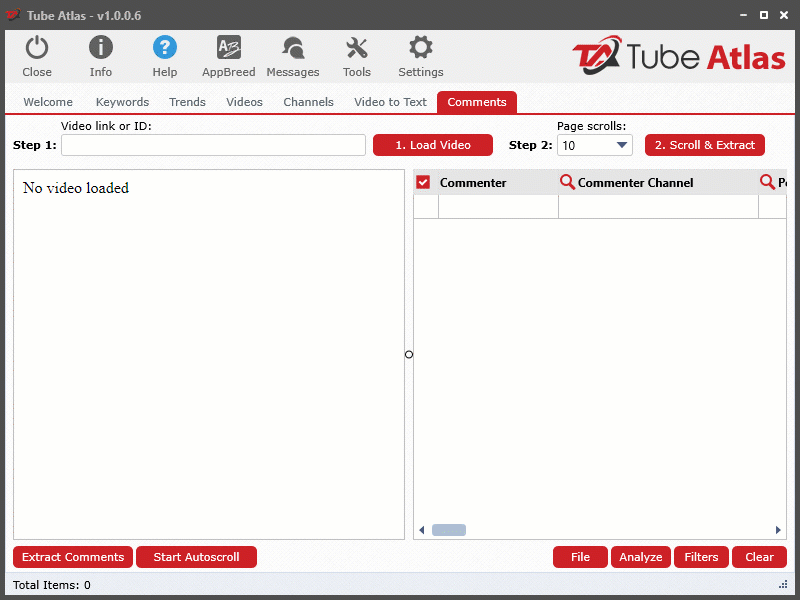Toggle the select-all checkbox in Commenter header

coord(423,182)
